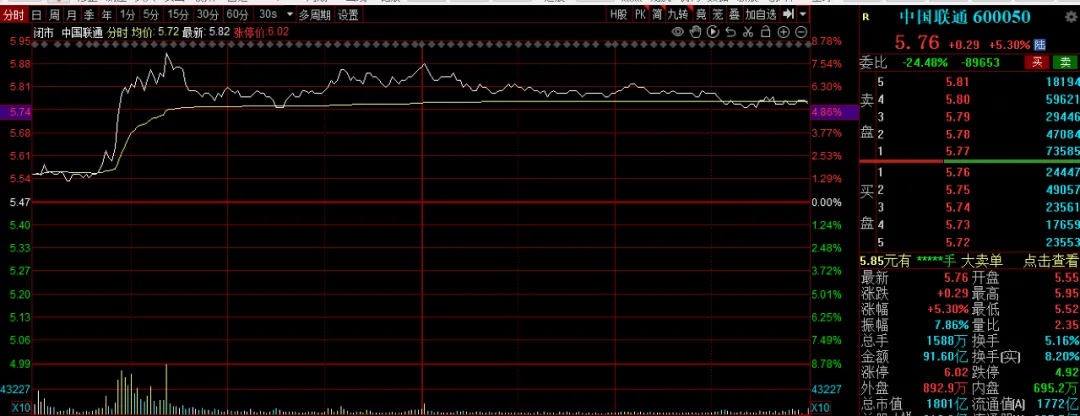Start replay with the circular play icon
This screenshot has height=416, width=1080.
click(x=713, y=32)
